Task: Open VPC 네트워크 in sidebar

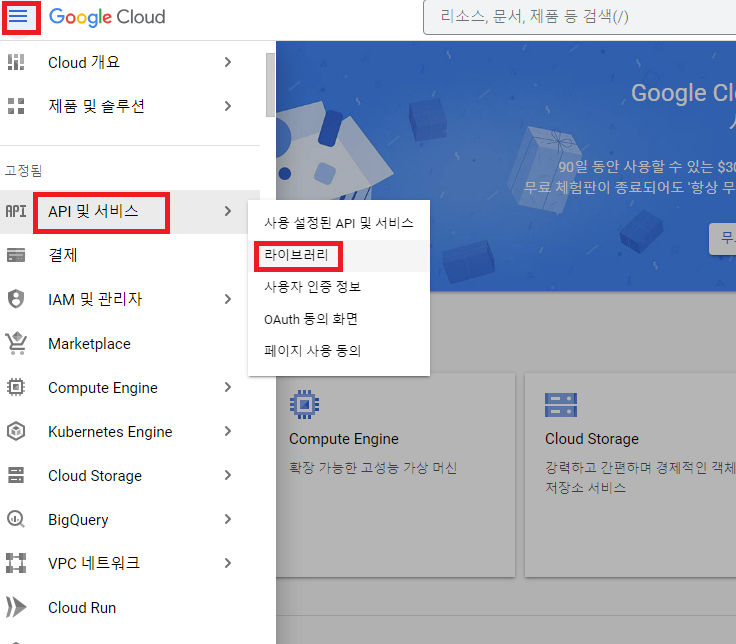Action: click(x=94, y=563)
